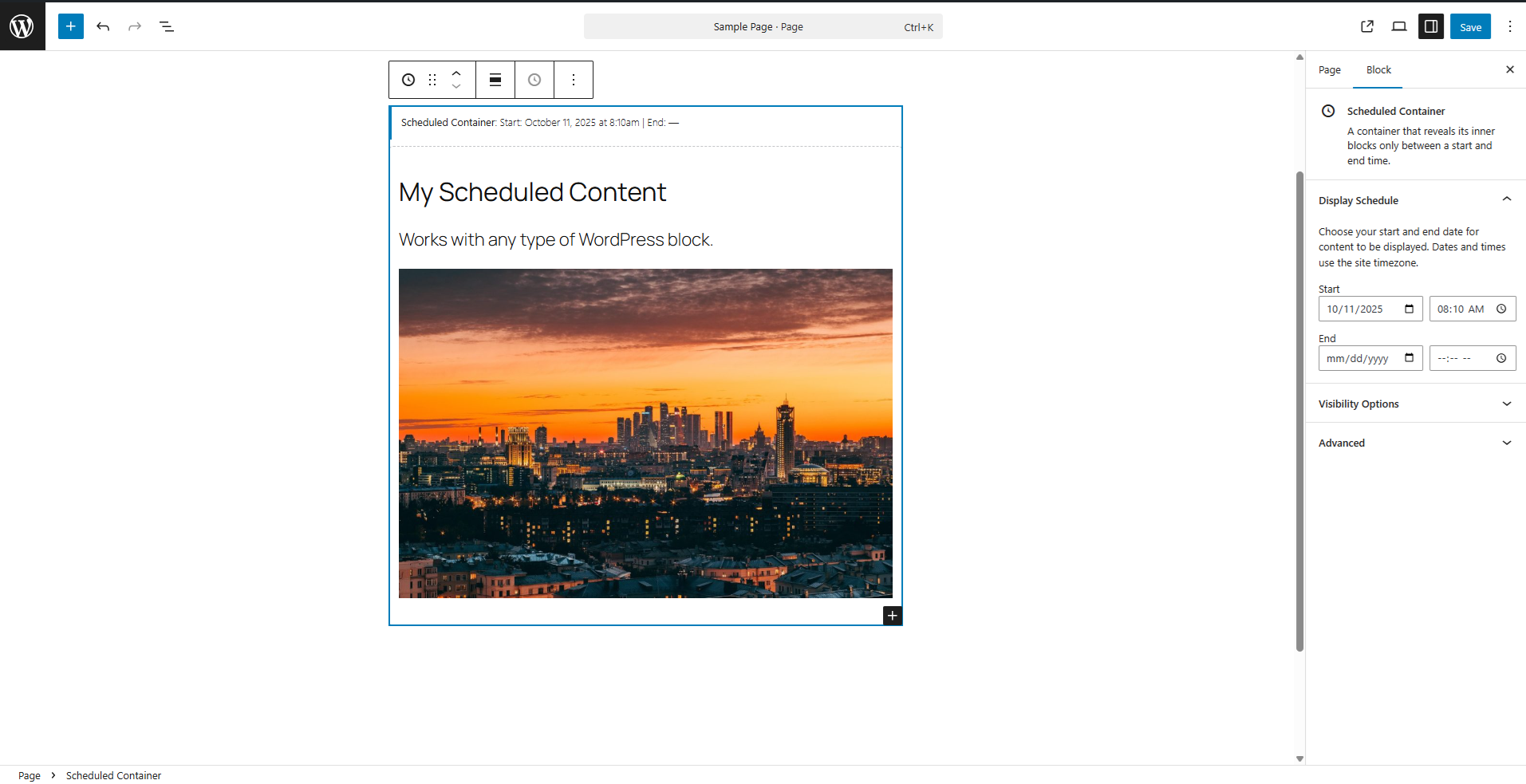Redo the last change

coord(134,26)
